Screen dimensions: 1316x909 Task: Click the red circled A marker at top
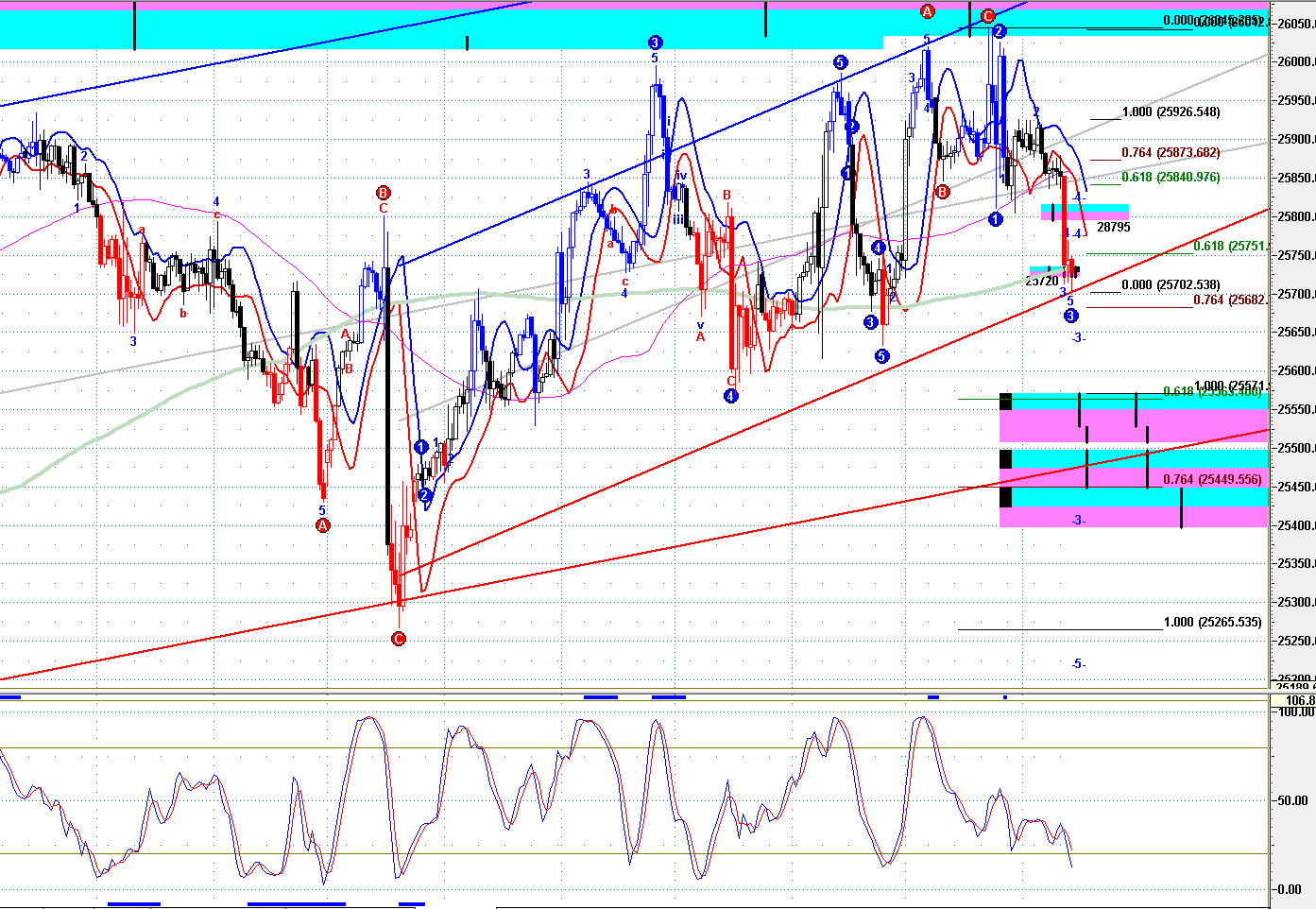pyautogui.click(x=928, y=11)
